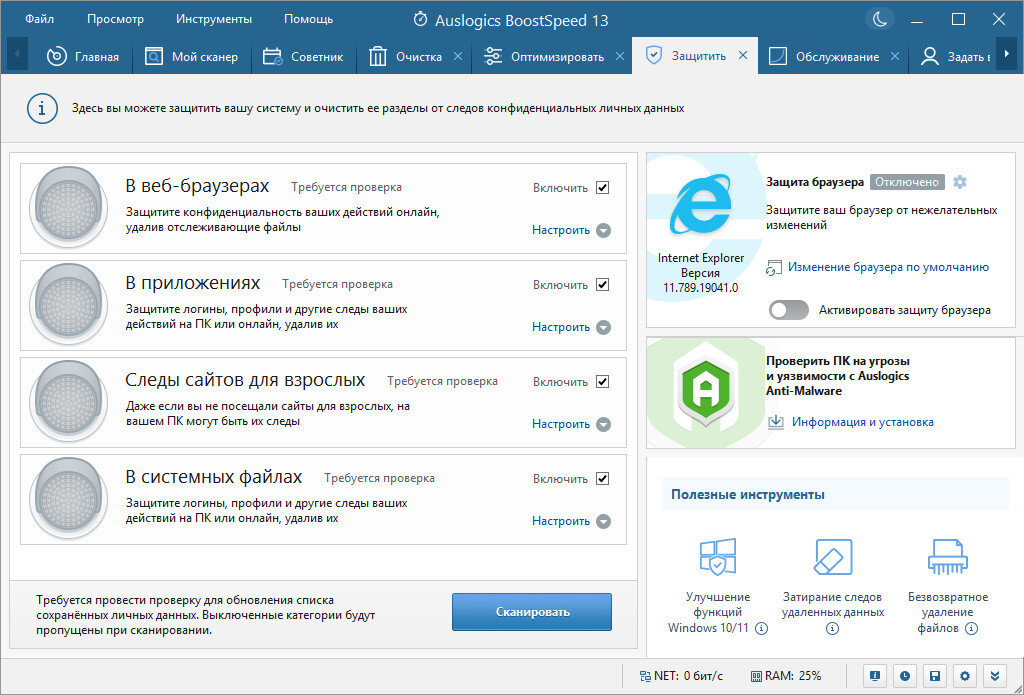Open the Помощь menu
Viewport: 1024px width, 695px height.
click(x=308, y=20)
